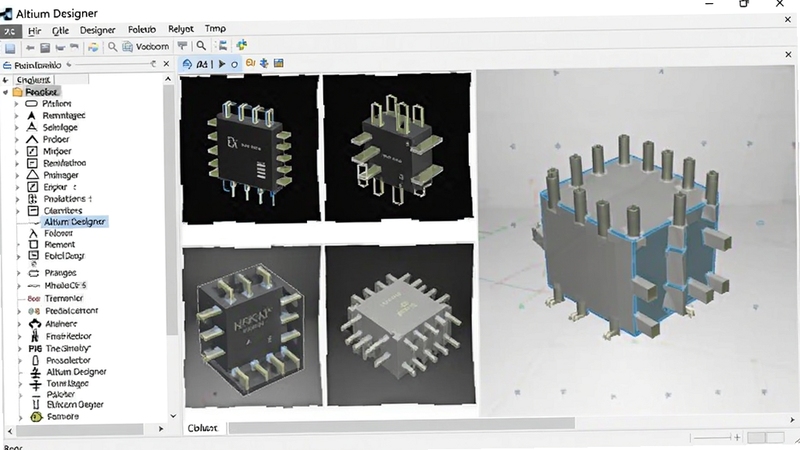Click the dark magnifier after the funnel icon

coord(202,46)
